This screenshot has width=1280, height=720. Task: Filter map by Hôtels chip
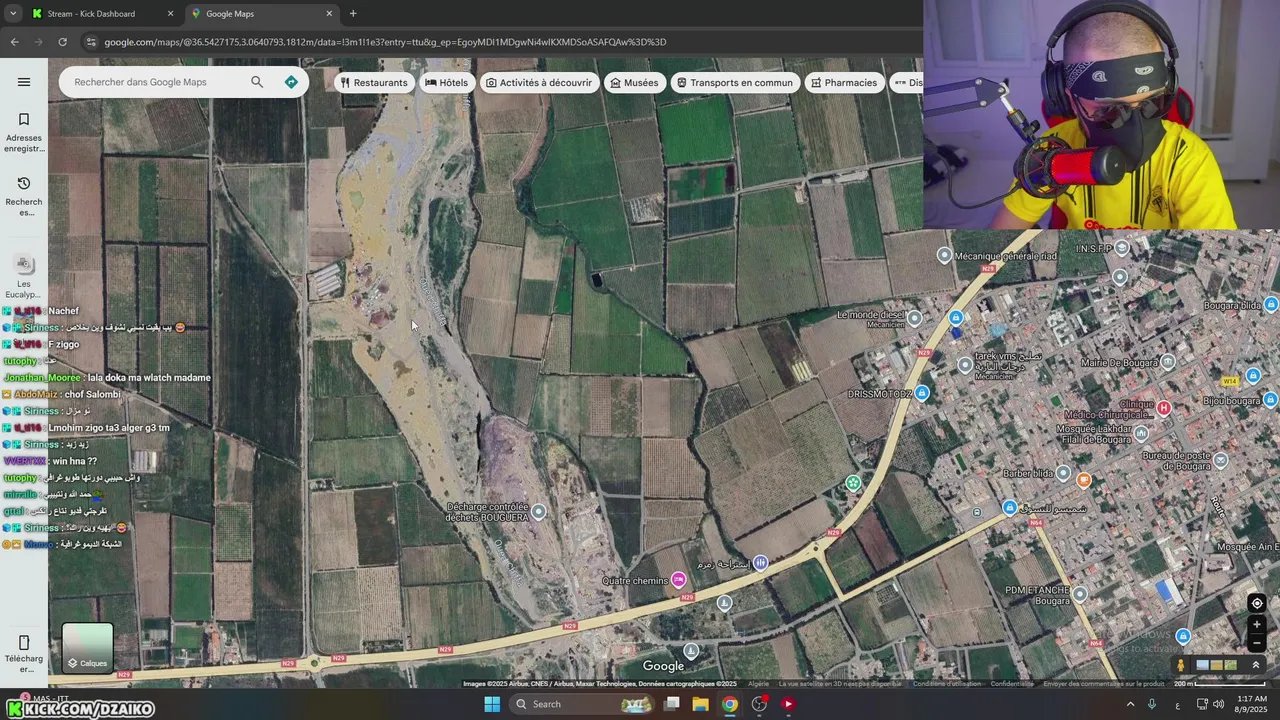[x=446, y=83]
